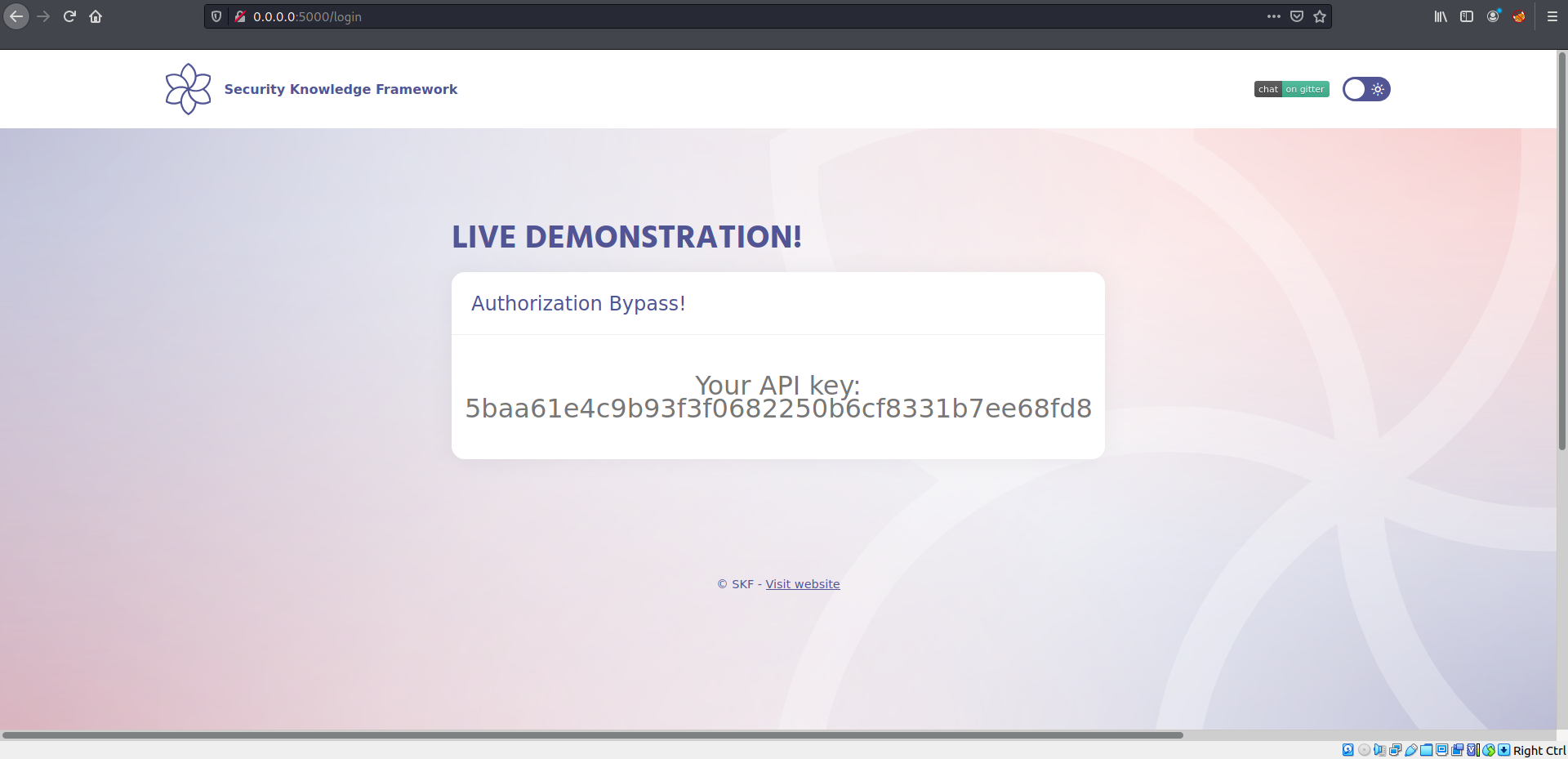
Task: Click the browser back arrow button
Action: pos(16,16)
